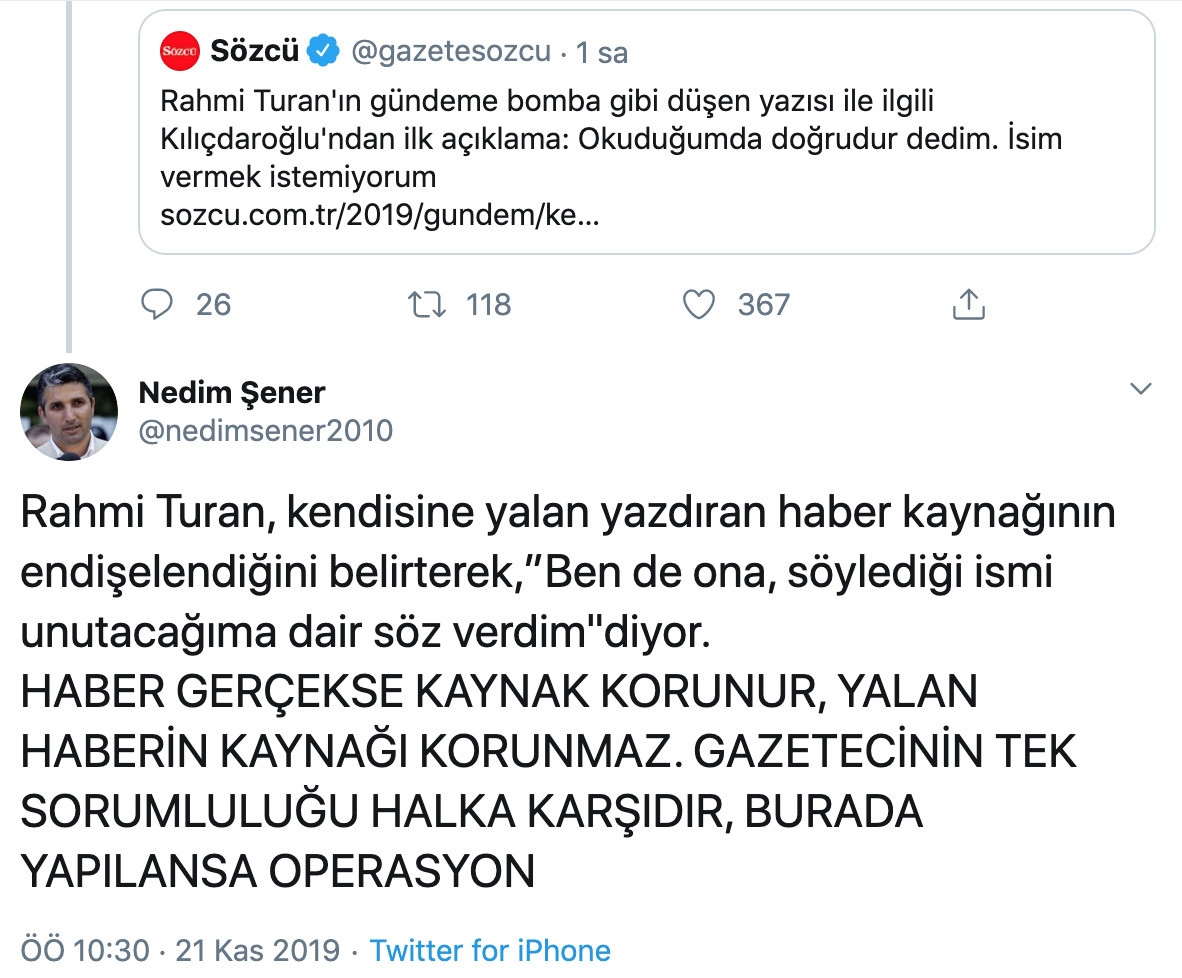
Task: View the 367 likes count
Action: click(764, 305)
